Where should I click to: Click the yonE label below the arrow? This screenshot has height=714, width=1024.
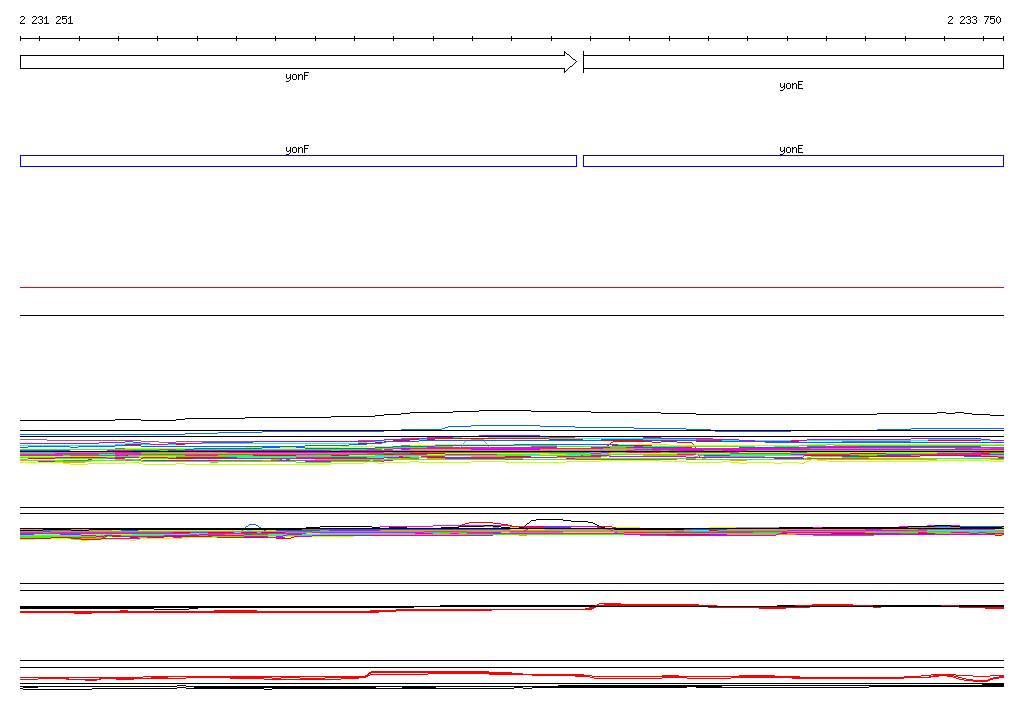pyautogui.click(x=791, y=86)
